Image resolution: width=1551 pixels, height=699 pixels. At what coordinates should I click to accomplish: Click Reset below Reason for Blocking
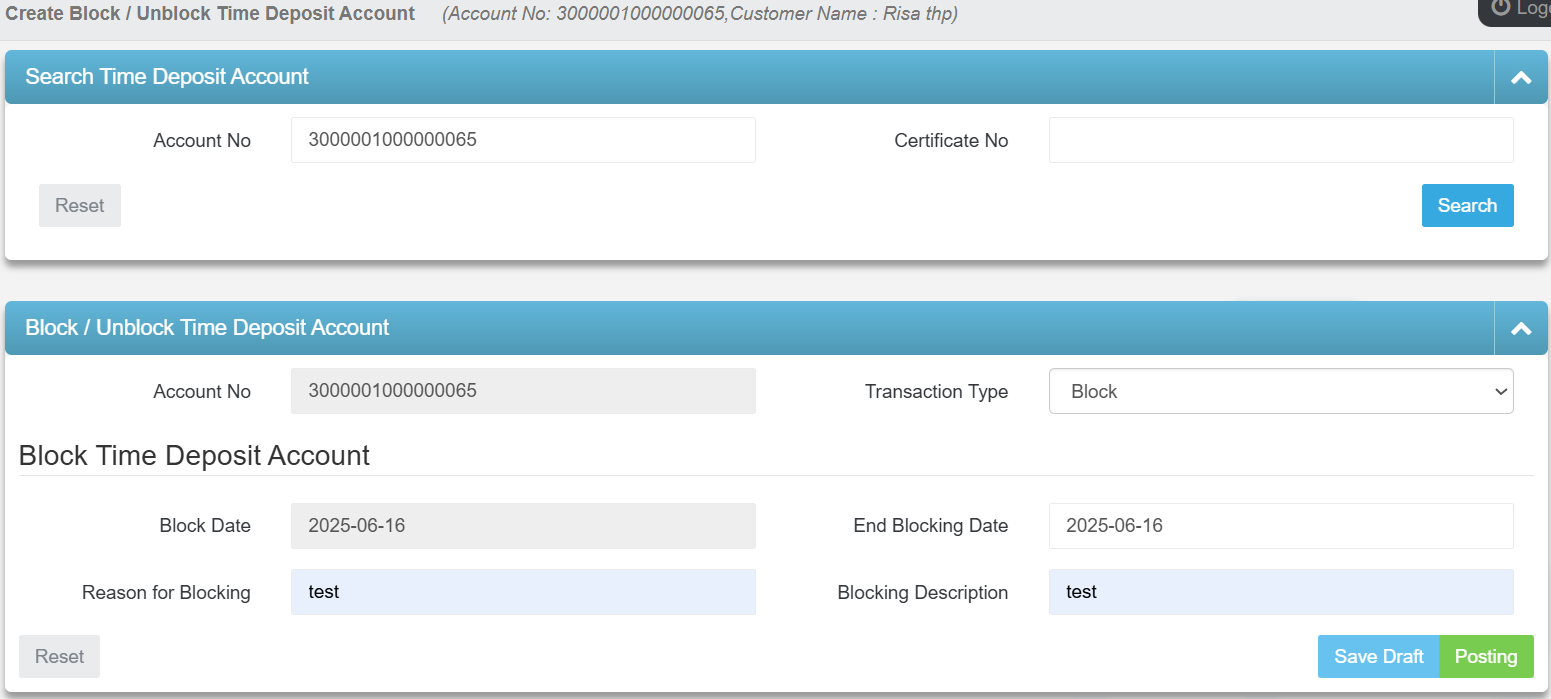59,656
